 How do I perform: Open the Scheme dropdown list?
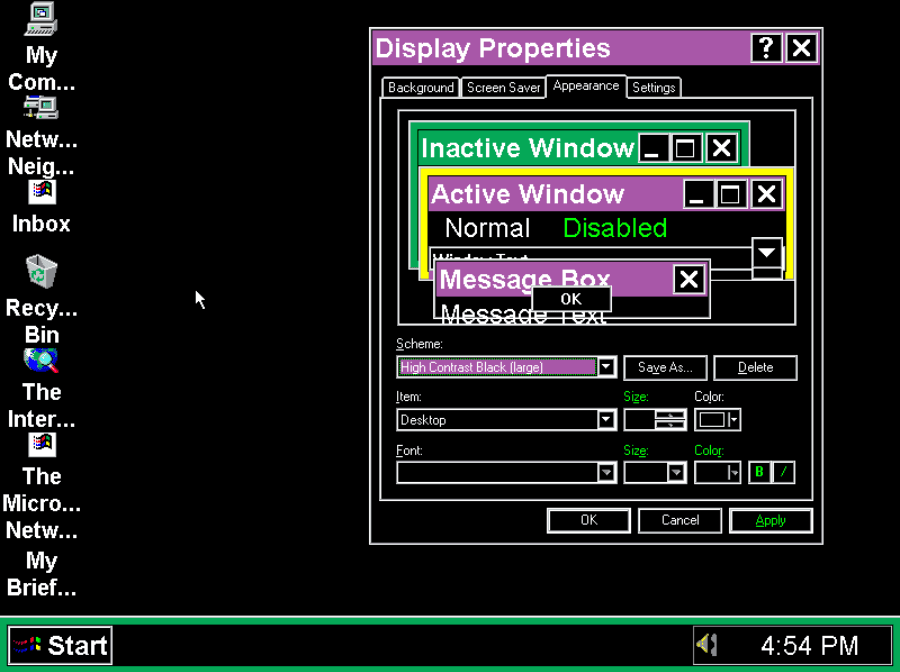click(x=607, y=367)
